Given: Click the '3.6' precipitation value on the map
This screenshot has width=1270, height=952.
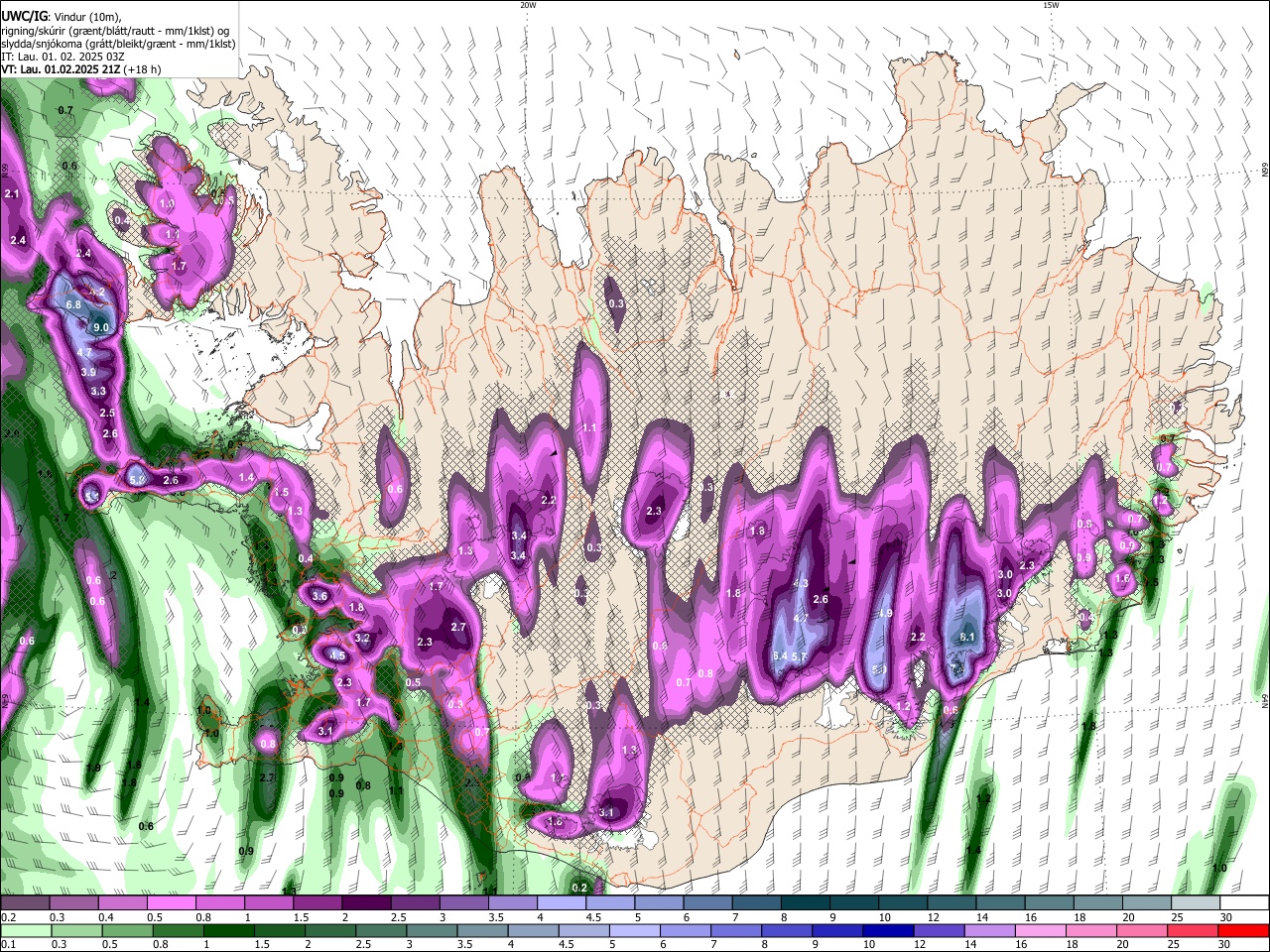Looking at the screenshot, I should click(x=319, y=596).
